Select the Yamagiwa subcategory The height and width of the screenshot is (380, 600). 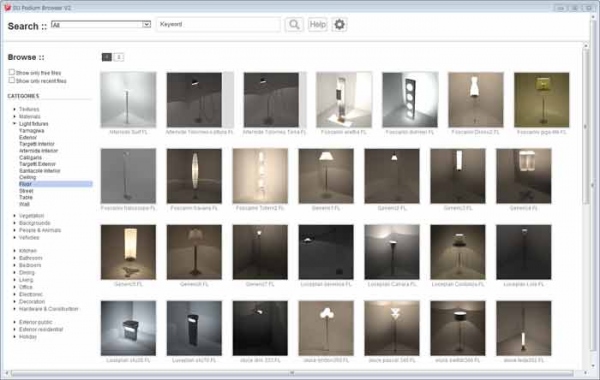(31, 130)
